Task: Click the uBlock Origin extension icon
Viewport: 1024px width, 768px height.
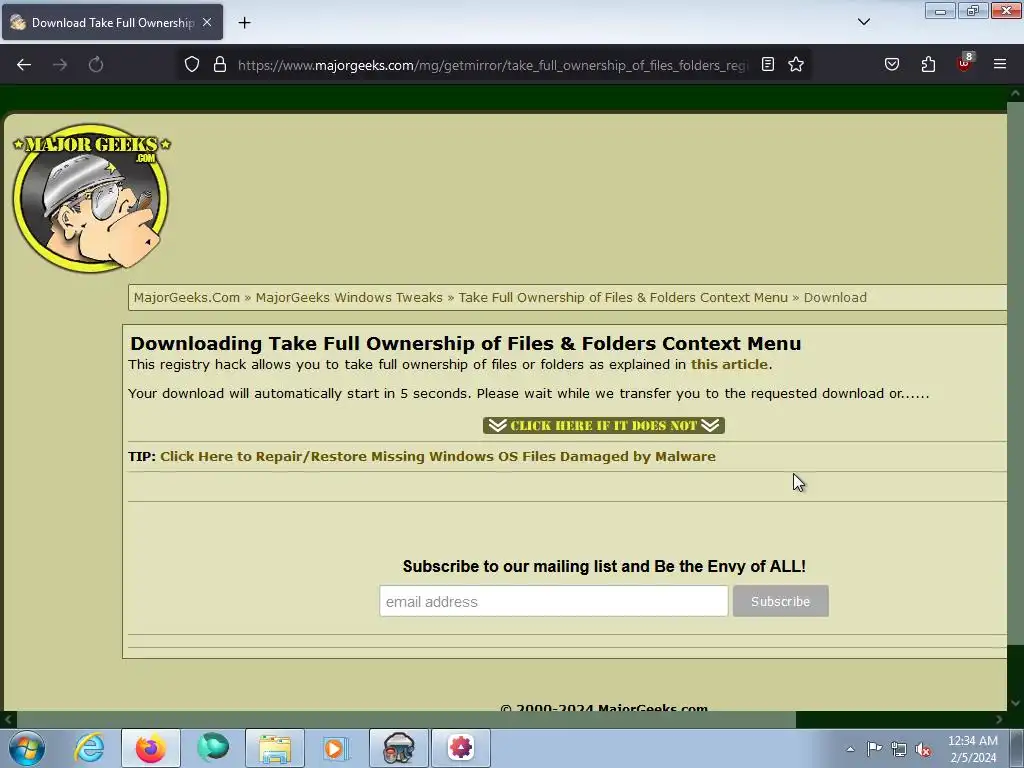Action: pyautogui.click(x=965, y=63)
